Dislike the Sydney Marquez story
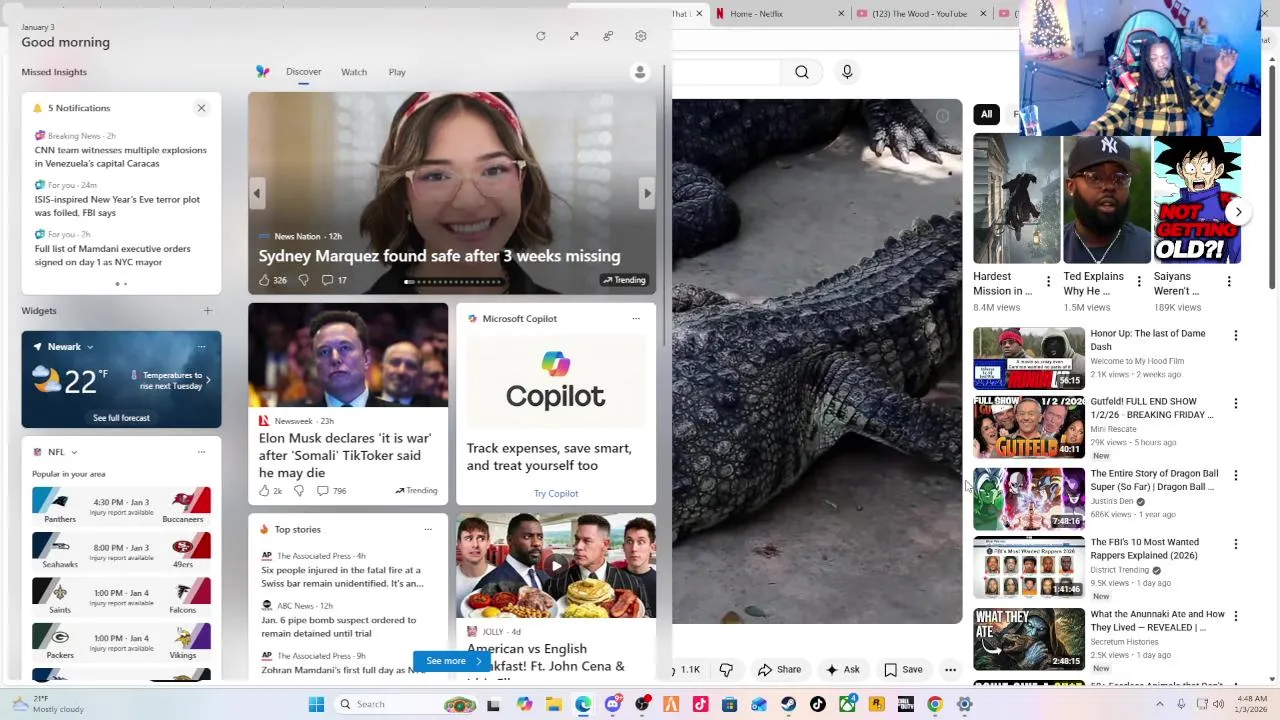This screenshot has height=720, width=1280. pos(303,280)
